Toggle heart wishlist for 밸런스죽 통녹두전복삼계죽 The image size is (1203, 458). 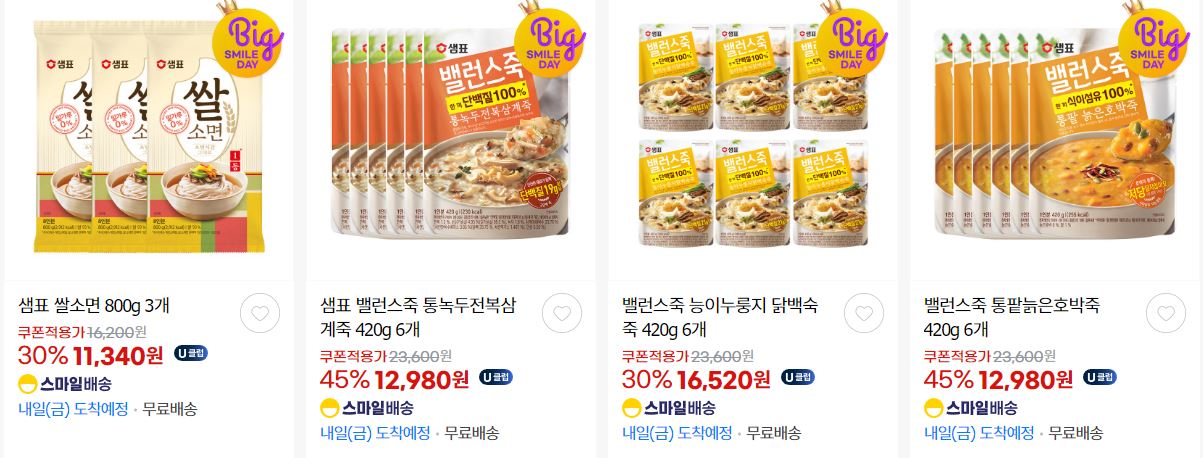point(561,313)
